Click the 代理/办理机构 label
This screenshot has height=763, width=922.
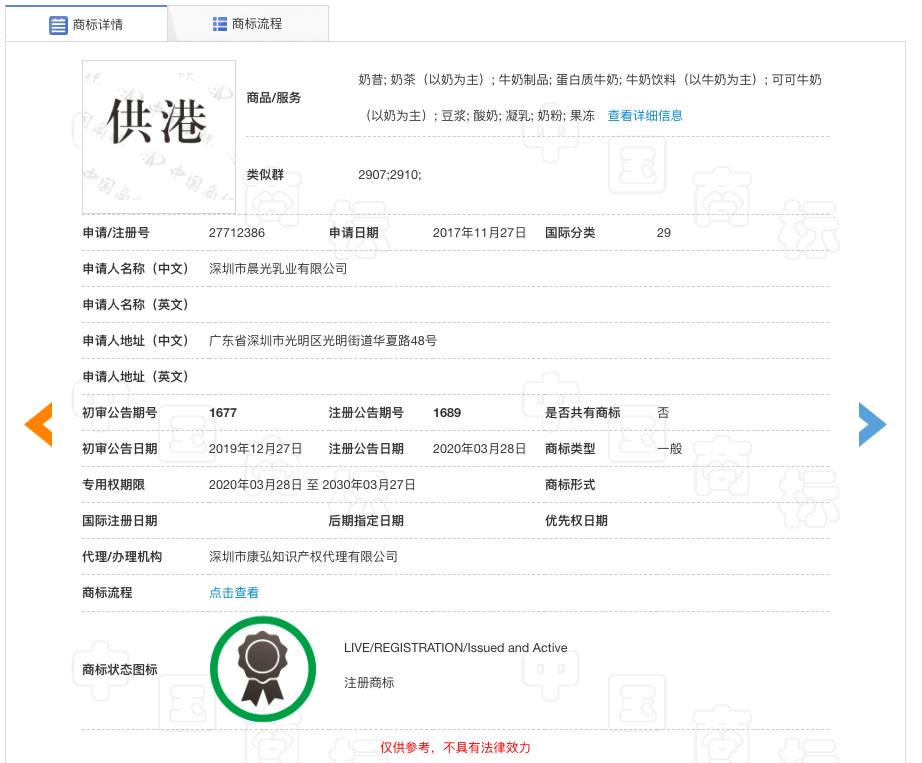(122, 557)
